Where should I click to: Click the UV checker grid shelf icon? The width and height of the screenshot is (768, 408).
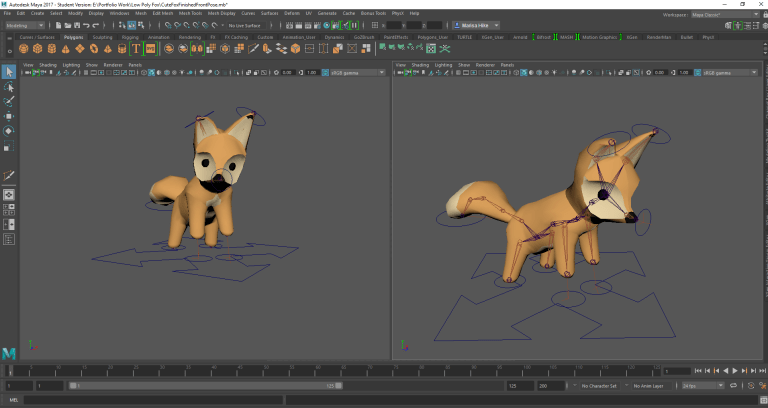point(431,48)
